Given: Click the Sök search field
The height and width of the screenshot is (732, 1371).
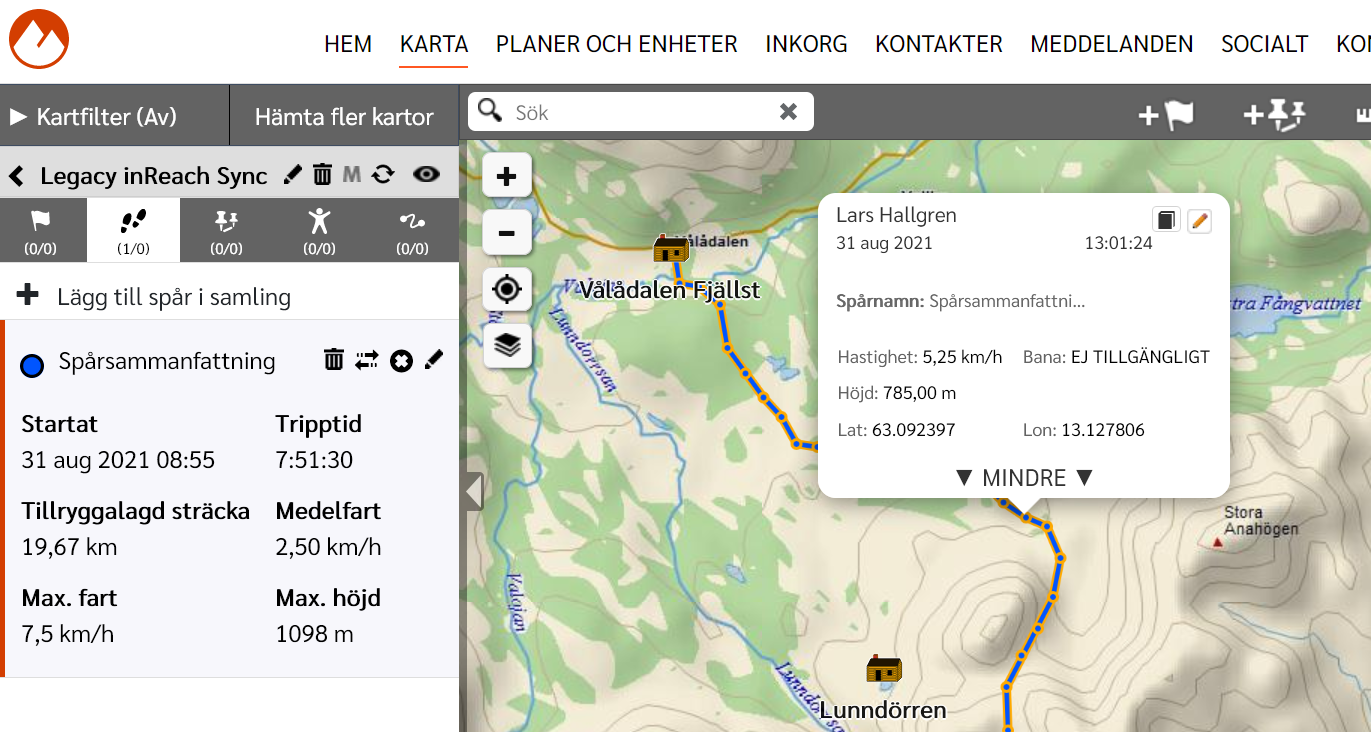Looking at the screenshot, I should point(640,112).
